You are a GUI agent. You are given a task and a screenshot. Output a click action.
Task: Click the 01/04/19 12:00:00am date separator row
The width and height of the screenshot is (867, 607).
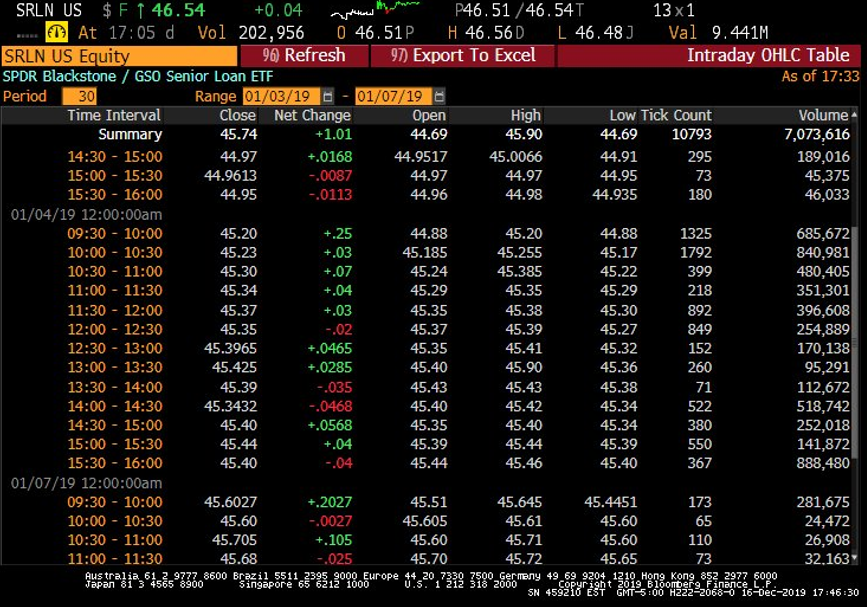[x=87, y=214]
